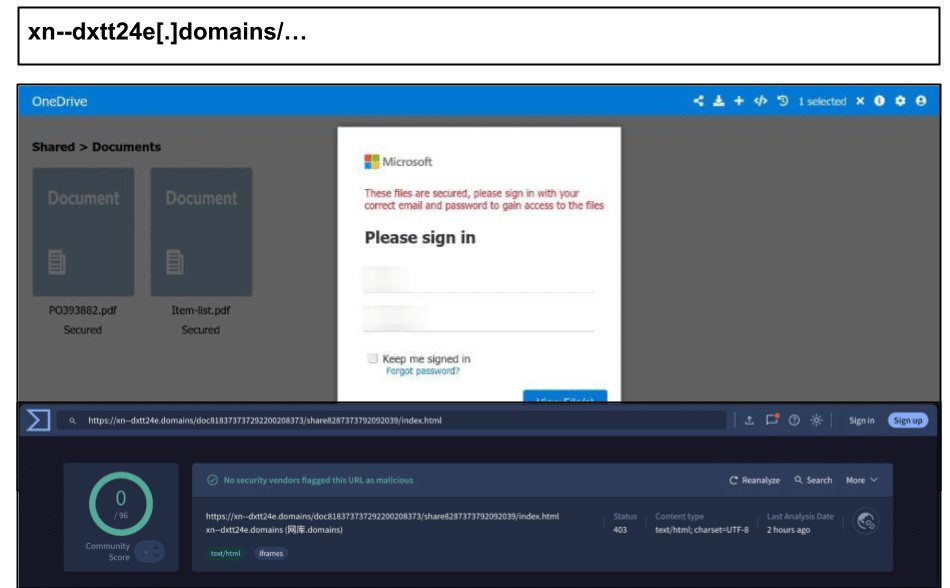Click the Please sign in heading
Viewport: 950px width, 588px height.
420,238
